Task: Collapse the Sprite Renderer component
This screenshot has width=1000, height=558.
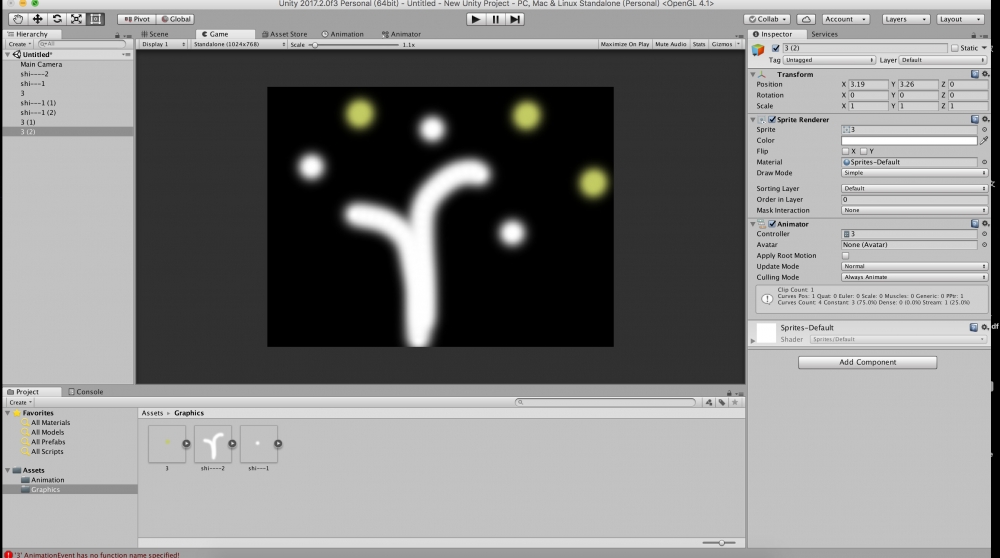Action: tap(753, 120)
